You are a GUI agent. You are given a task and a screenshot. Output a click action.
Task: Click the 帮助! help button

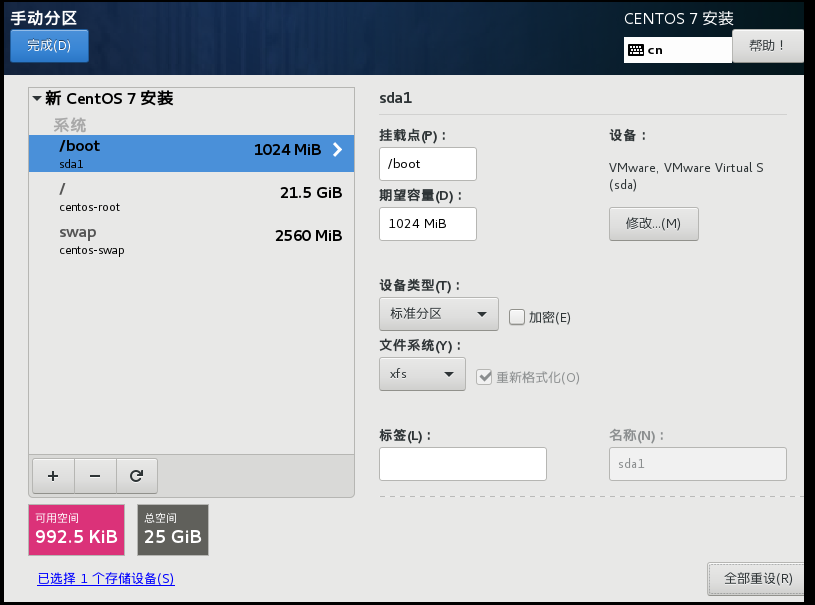pyautogui.click(x=767, y=46)
